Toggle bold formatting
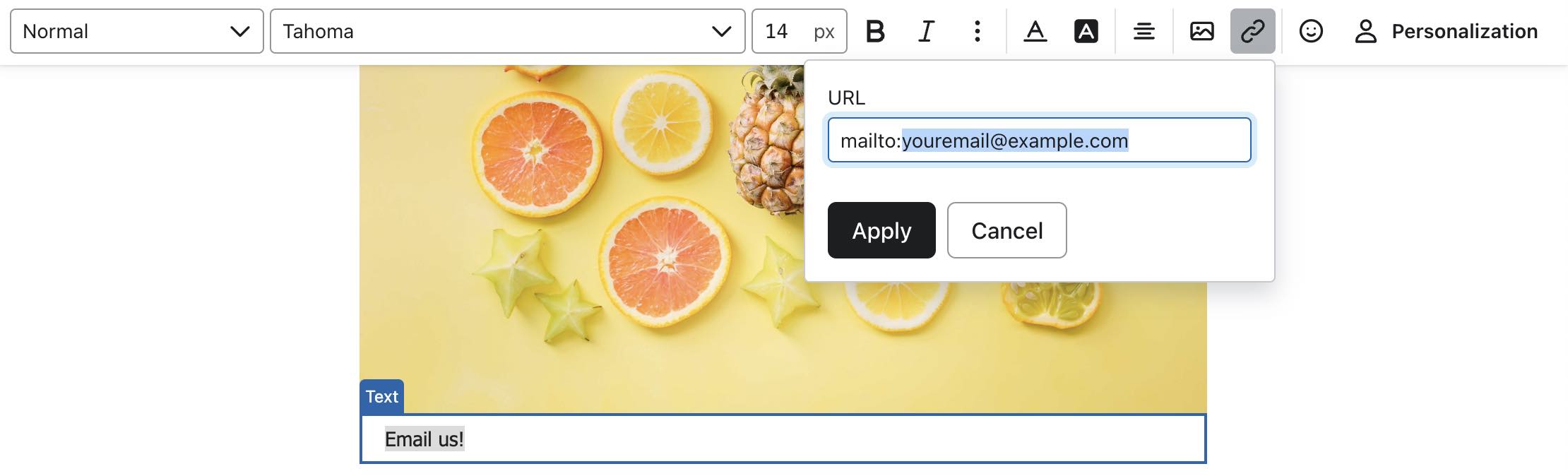This screenshot has height=476, width=1568. click(875, 31)
